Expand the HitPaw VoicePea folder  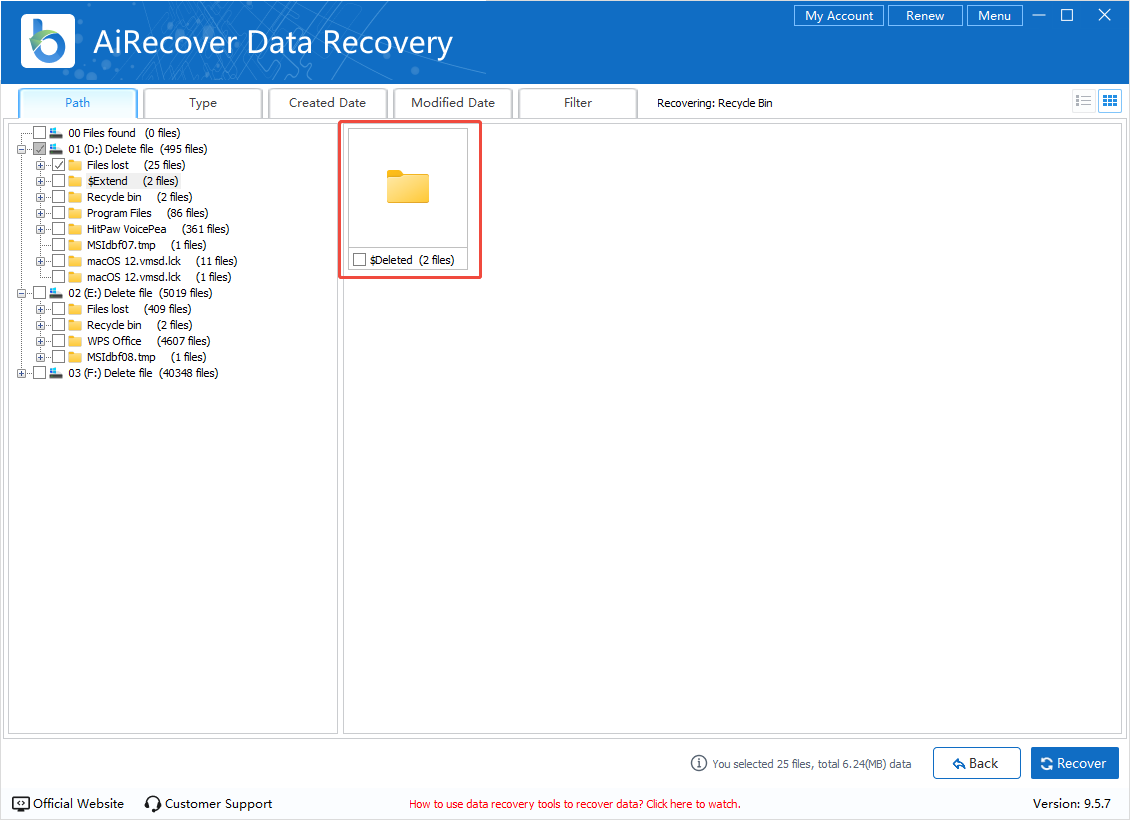41,229
